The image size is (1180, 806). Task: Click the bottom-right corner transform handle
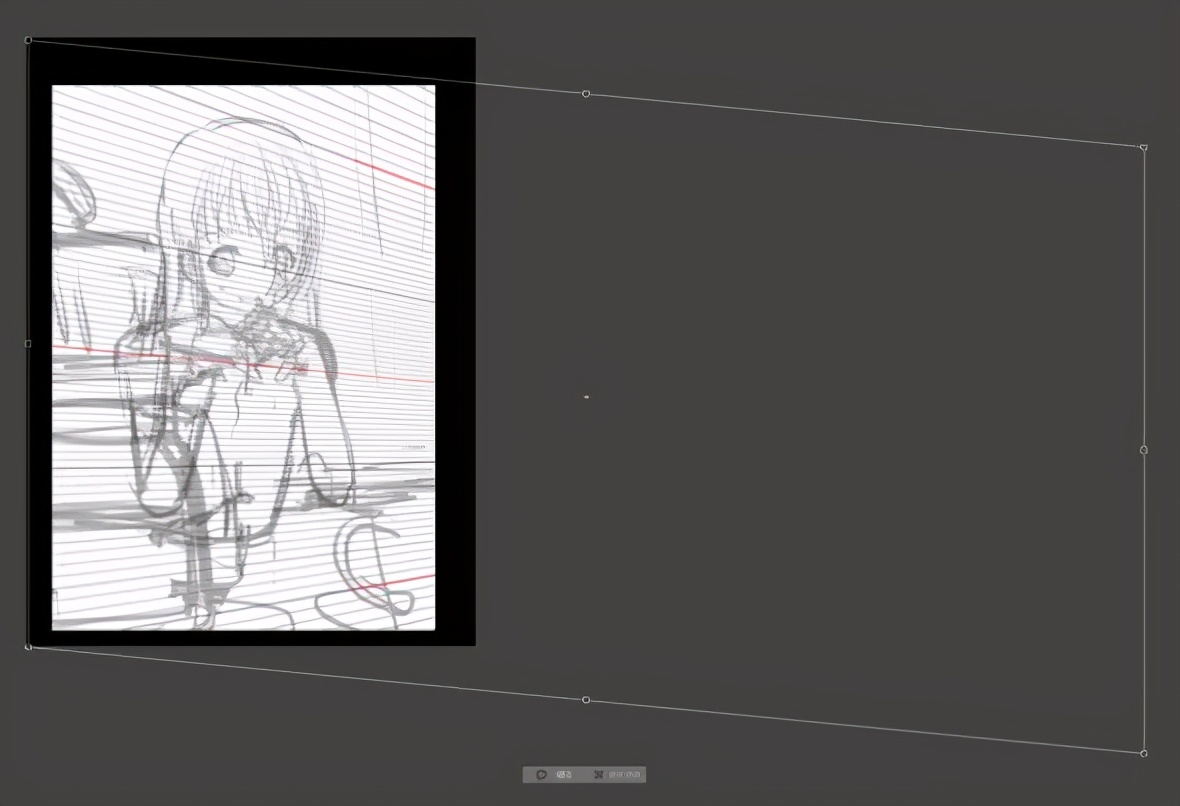pyautogui.click(x=1144, y=753)
